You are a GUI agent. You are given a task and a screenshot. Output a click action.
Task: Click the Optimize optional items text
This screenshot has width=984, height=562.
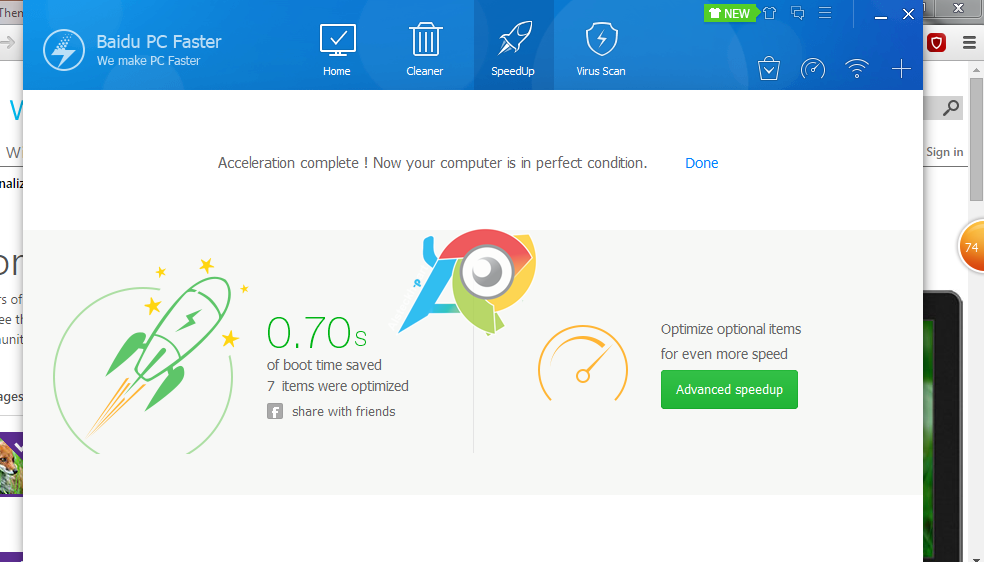(x=731, y=341)
